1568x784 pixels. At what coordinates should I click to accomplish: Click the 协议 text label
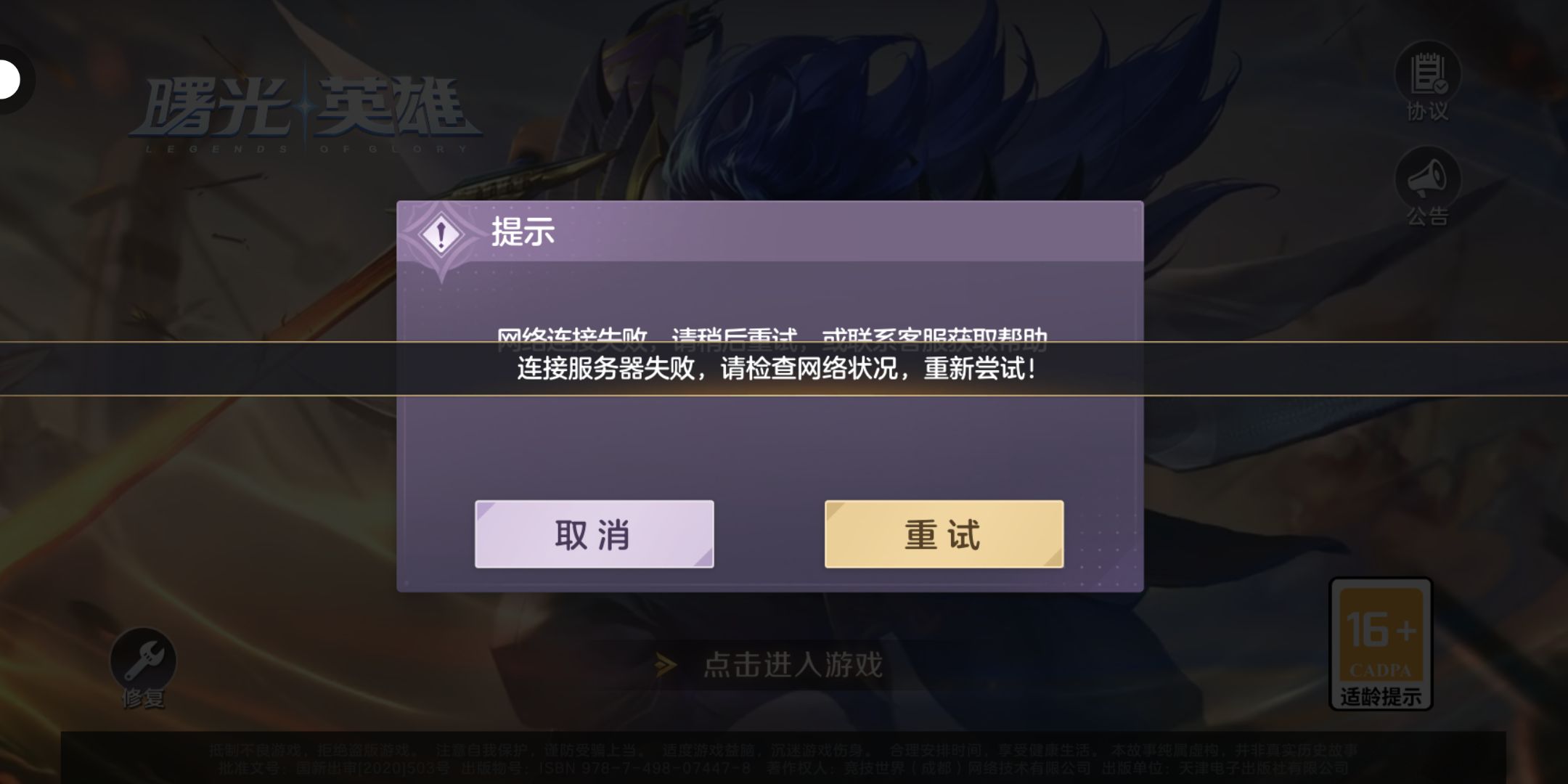pyautogui.click(x=1427, y=111)
